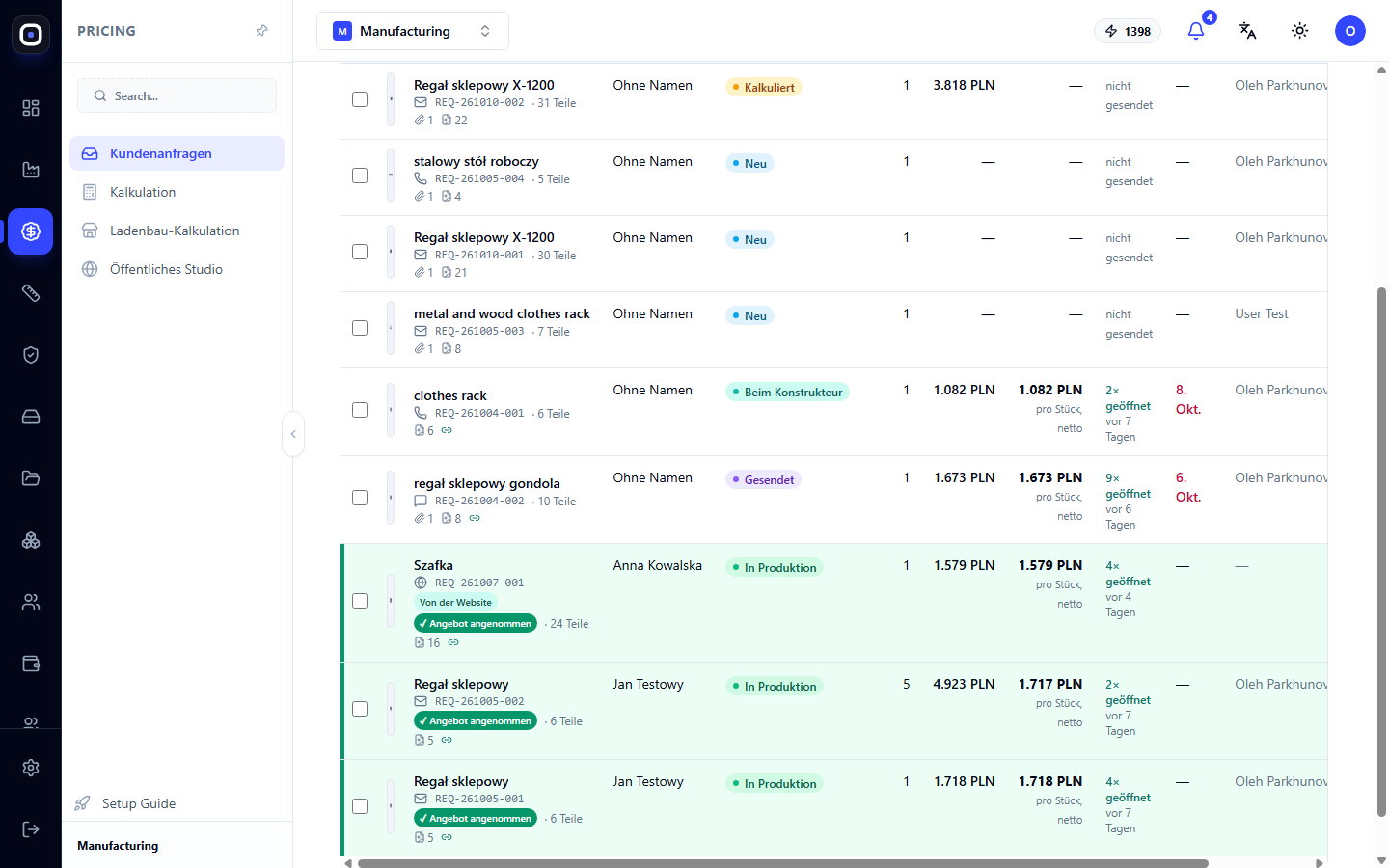Open the language translate icon

(1248, 31)
